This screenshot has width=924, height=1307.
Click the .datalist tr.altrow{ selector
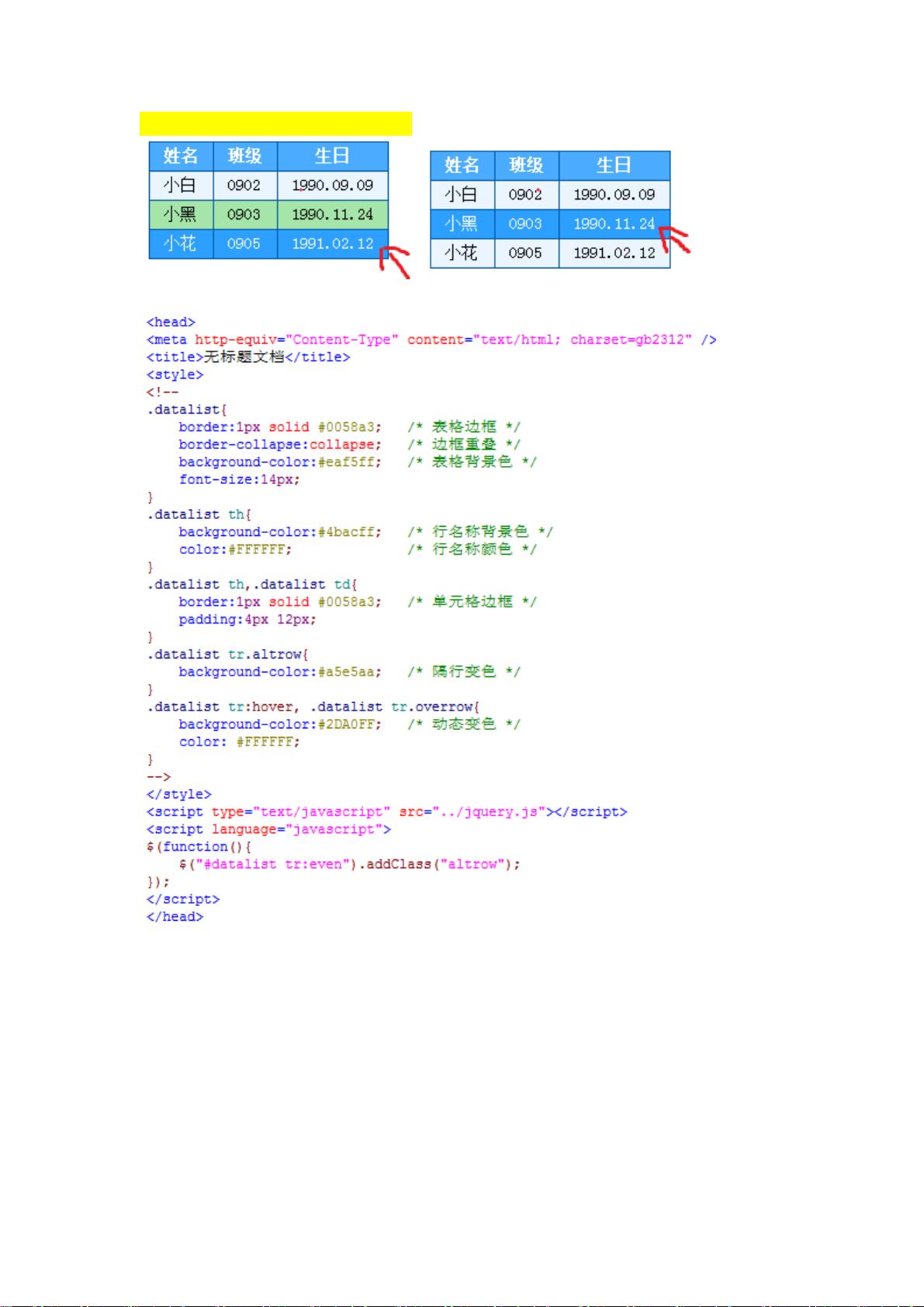(228, 654)
